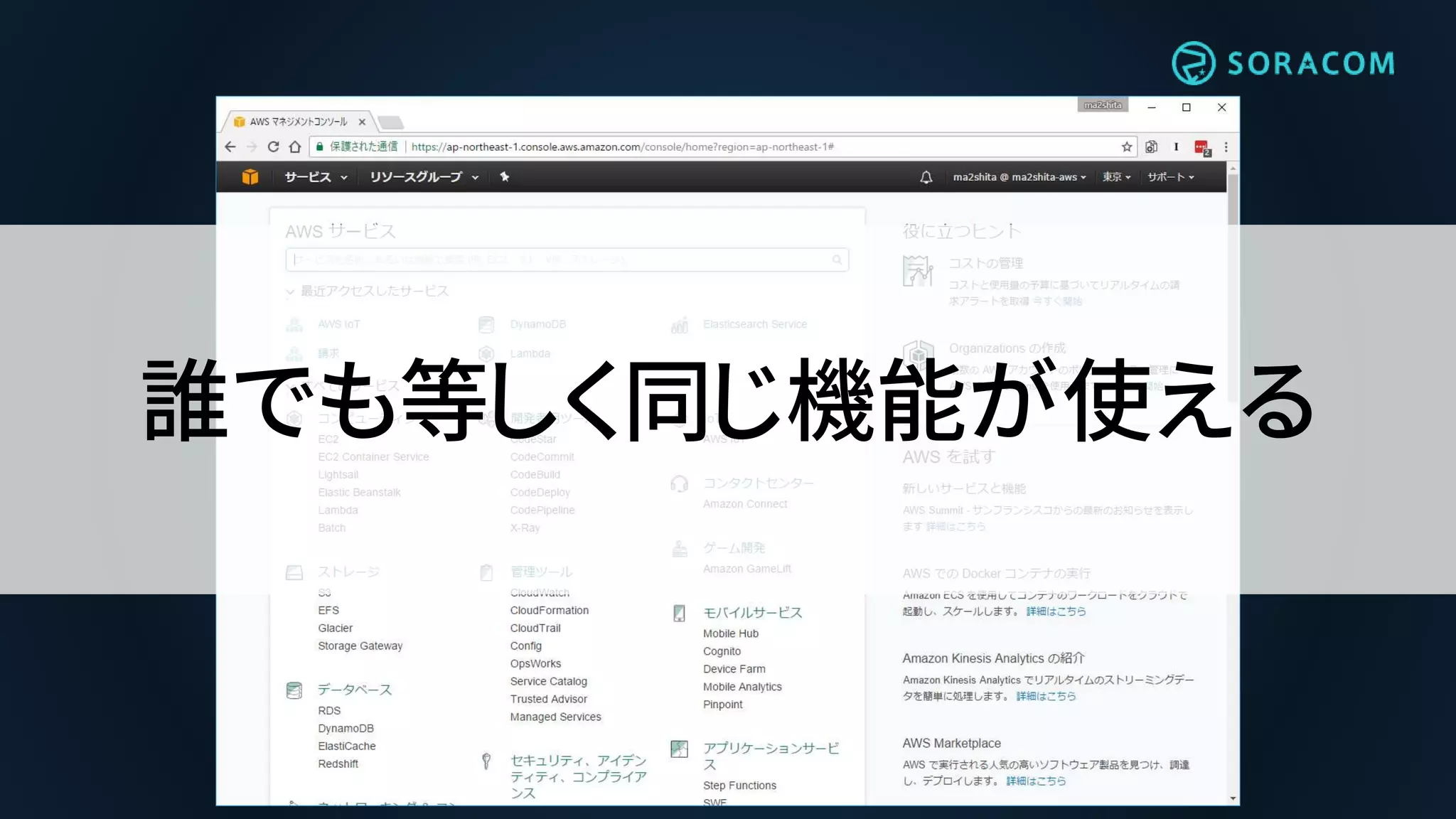
Task: Open the OpsWorks service link
Action: pos(535,664)
